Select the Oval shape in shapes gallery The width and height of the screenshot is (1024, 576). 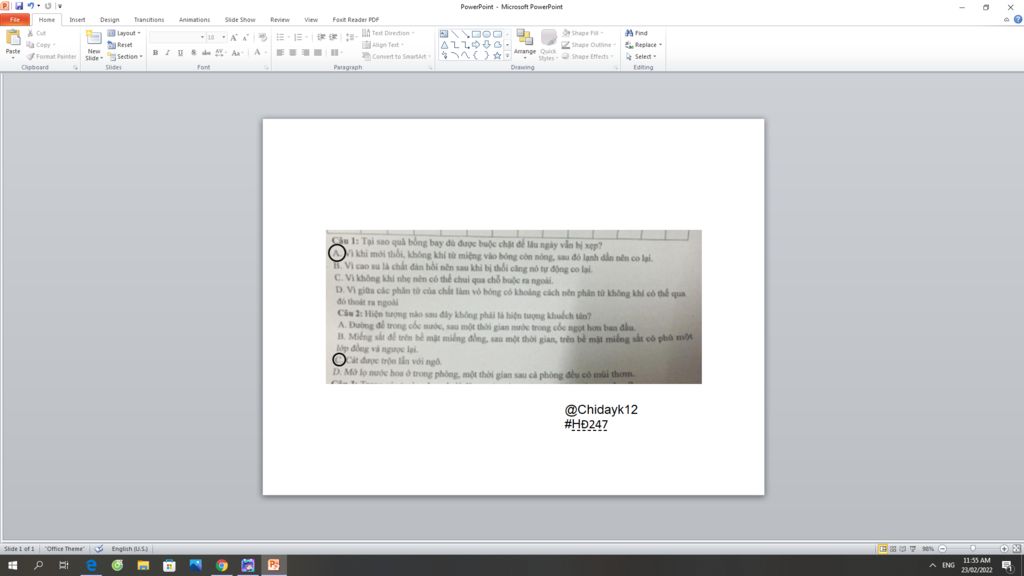487,34
